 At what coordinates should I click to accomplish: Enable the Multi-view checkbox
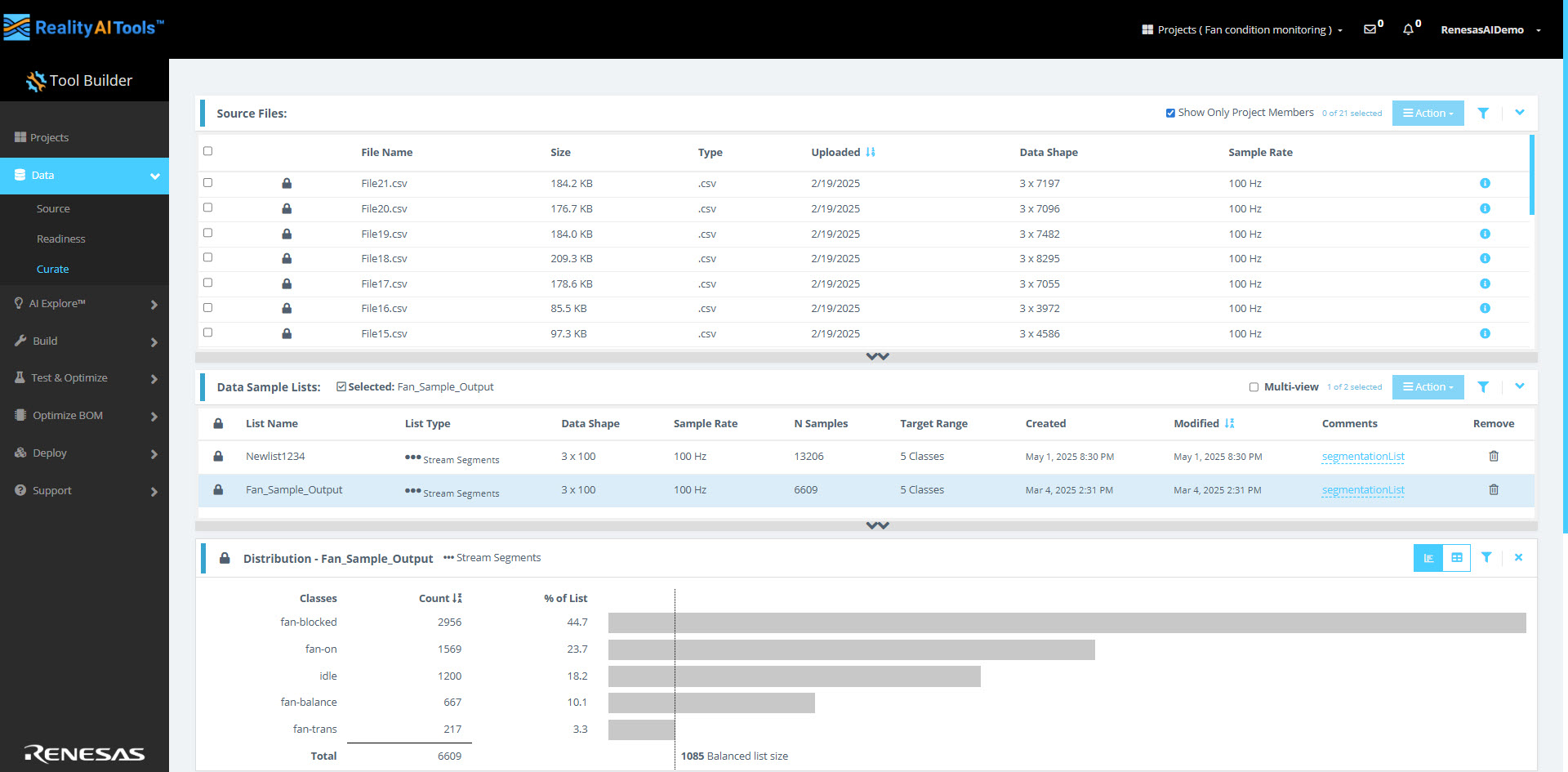(1254, 387)
